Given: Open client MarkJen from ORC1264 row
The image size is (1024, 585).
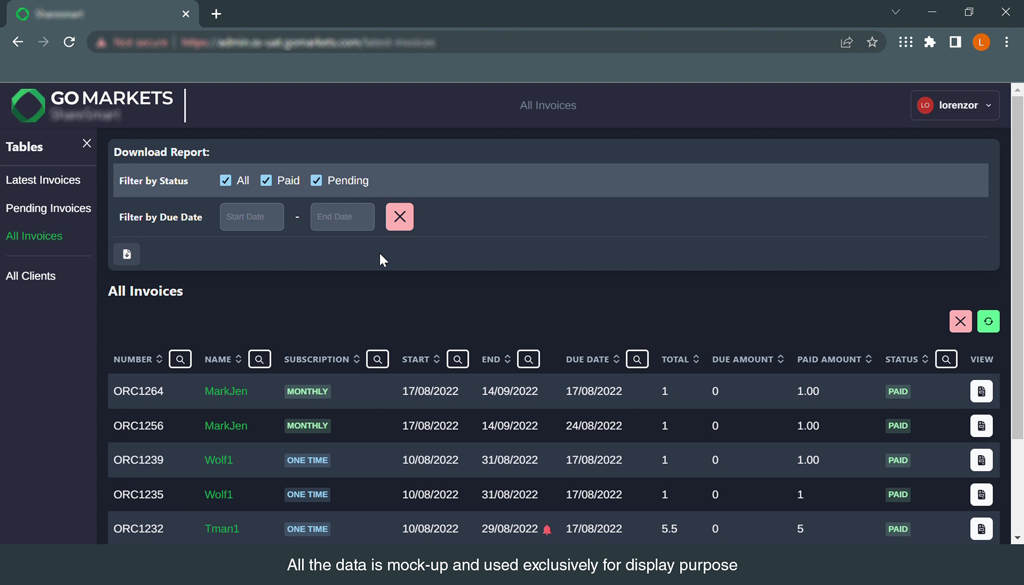Looking at the screenshot, I should coord(226,391).
